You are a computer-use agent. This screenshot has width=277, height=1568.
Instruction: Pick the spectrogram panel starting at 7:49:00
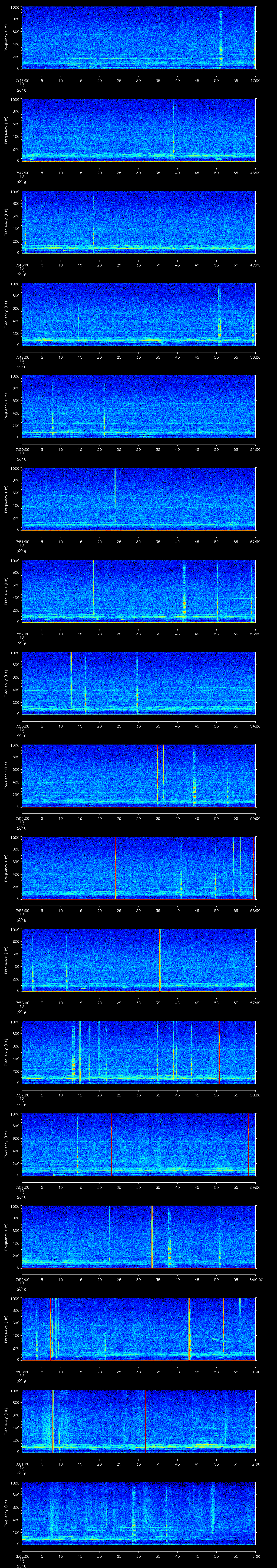point(139,315)
